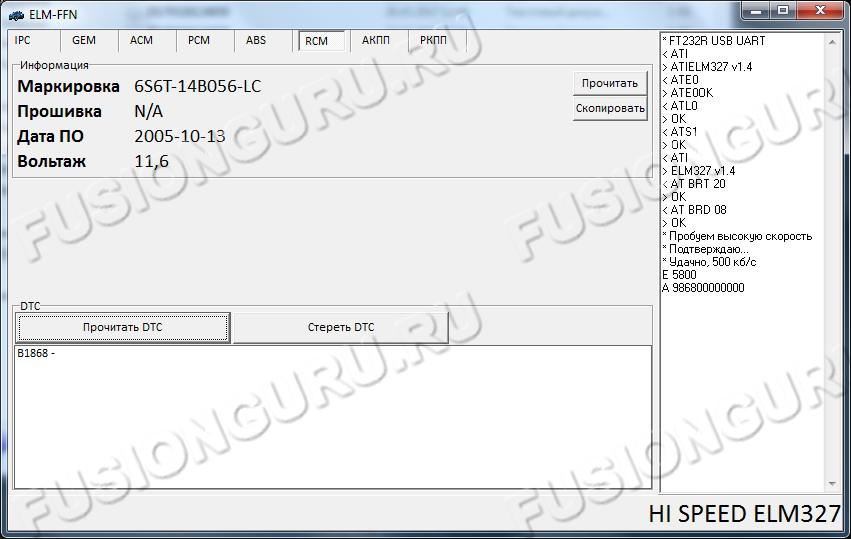Viewport: 851px width, 539px height.
Task: Open the GEM module tab
Action: click(84, 41)
